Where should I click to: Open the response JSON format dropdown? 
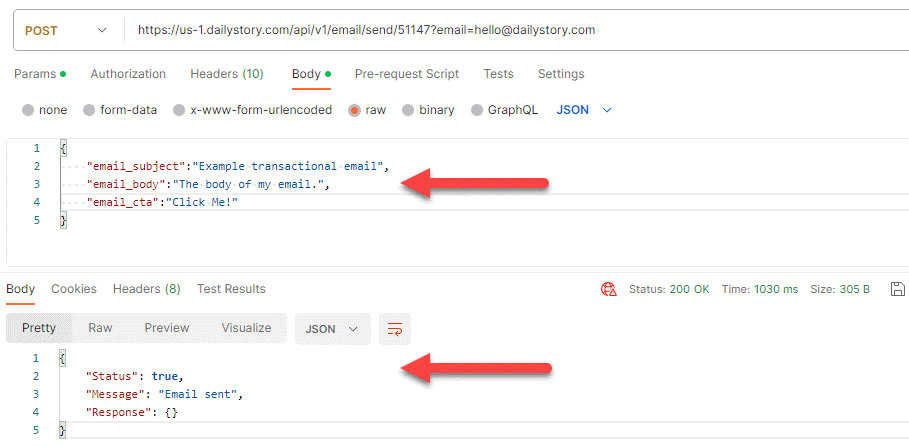tap(332, 328)
